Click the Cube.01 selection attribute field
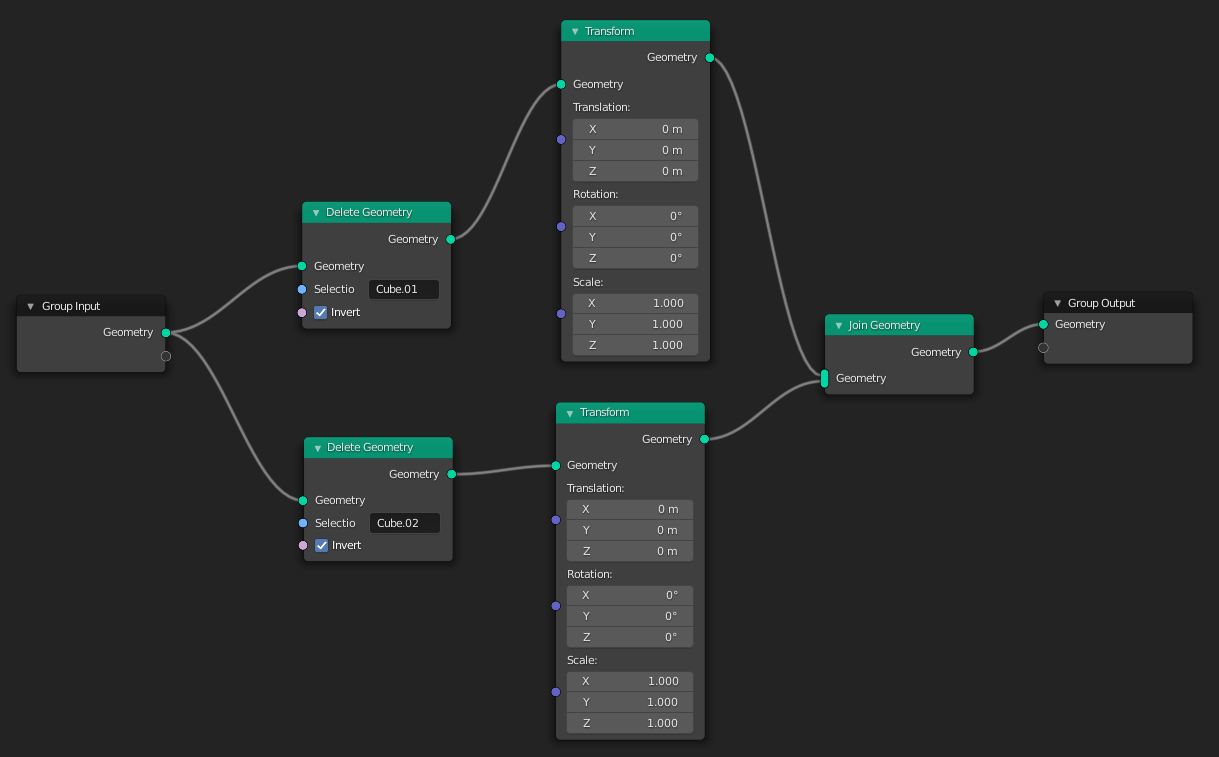Screen dimensions: 1219x757 (404, 289)
